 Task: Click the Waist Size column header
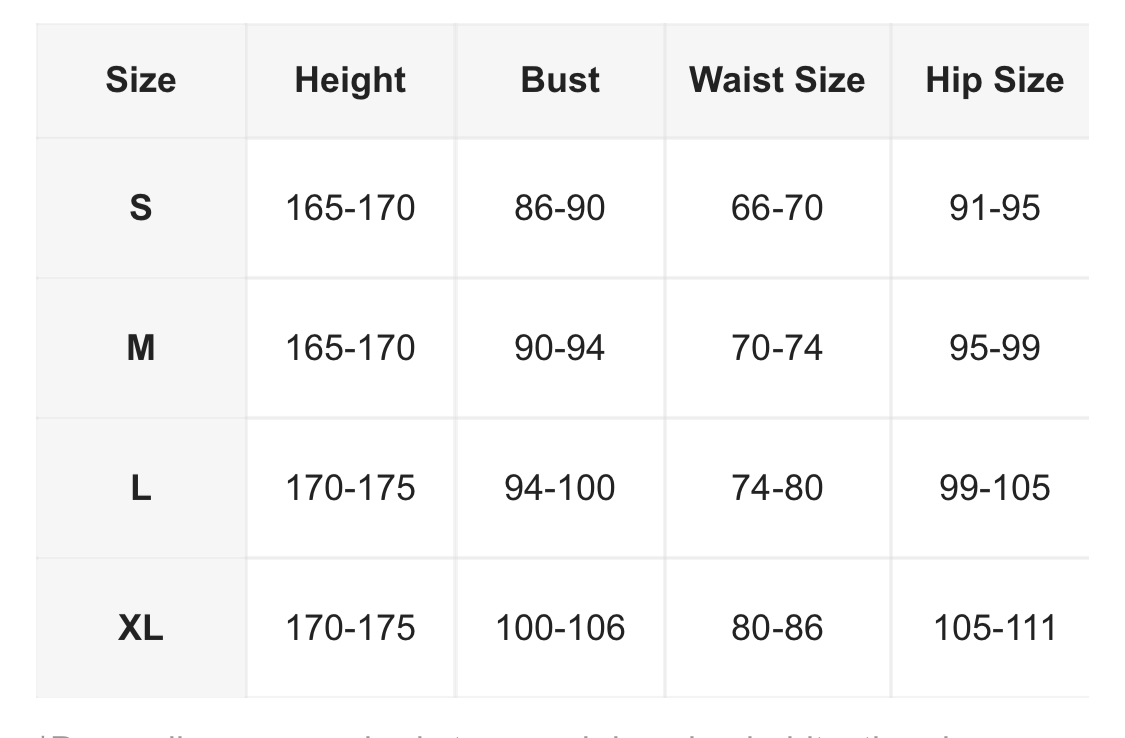point(777,80)
